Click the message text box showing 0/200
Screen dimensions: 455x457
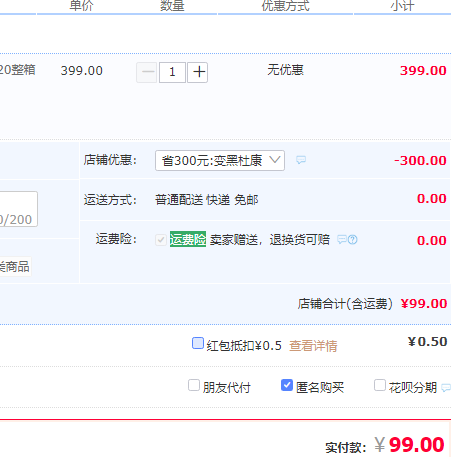18,209
